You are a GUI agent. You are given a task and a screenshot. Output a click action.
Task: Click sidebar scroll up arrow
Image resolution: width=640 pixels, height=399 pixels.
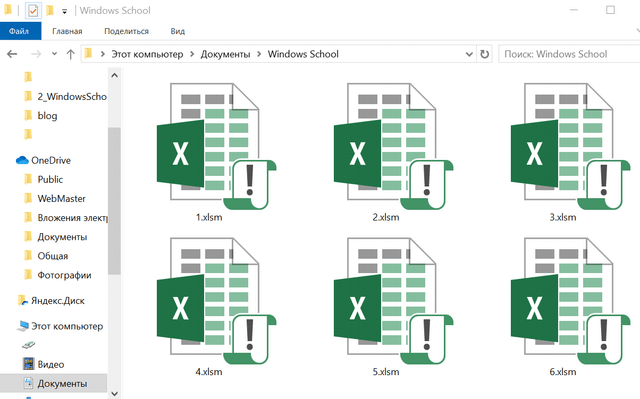(x=114, y=75)
